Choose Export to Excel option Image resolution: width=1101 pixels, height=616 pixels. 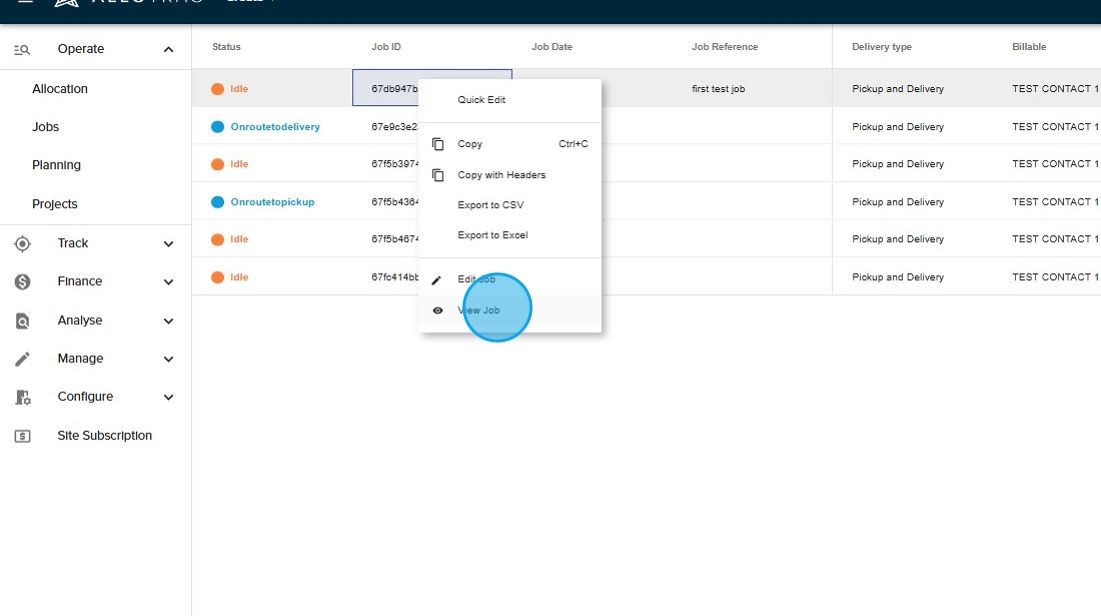tap(492, 235)
